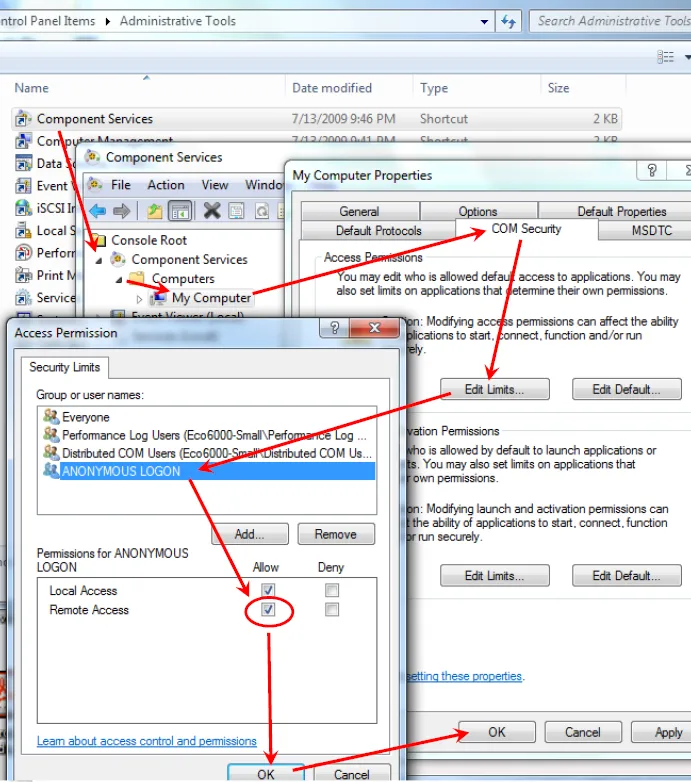
Task: Open the address bar history dropdown
Action: tap(484, 22)
